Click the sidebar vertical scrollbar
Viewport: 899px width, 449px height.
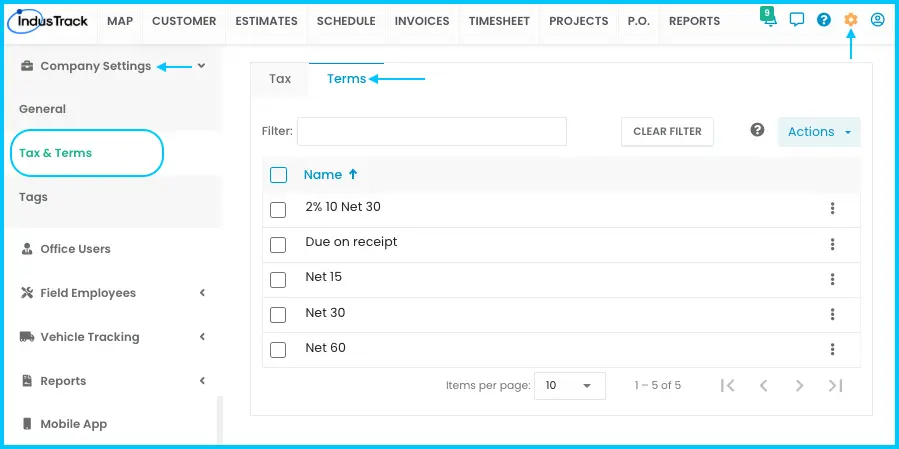tap(220, 420)
